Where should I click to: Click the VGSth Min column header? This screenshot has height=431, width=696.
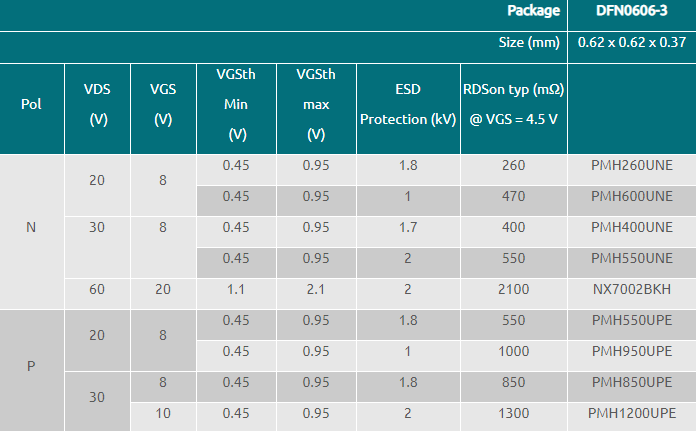click(x=237, y=104)
